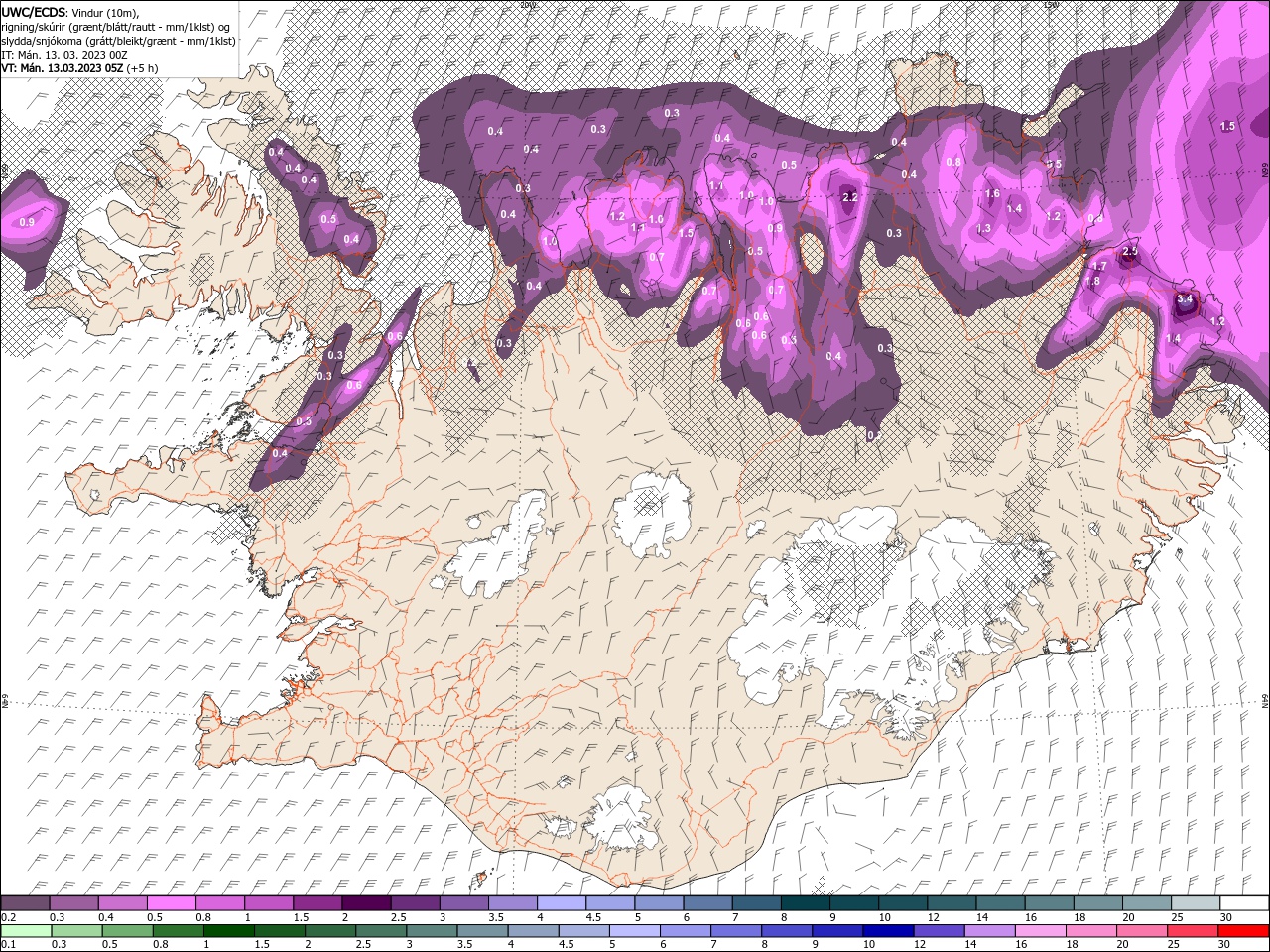1270x952 pixels.
Task: Click the 1.3 precipitation value on the map
Action: (x=983, y=229)
